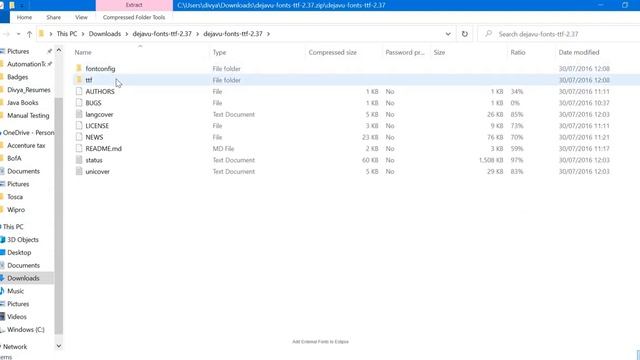
Task: Select Windows (C:) drive in sidebar
Action: pos(26,329)
